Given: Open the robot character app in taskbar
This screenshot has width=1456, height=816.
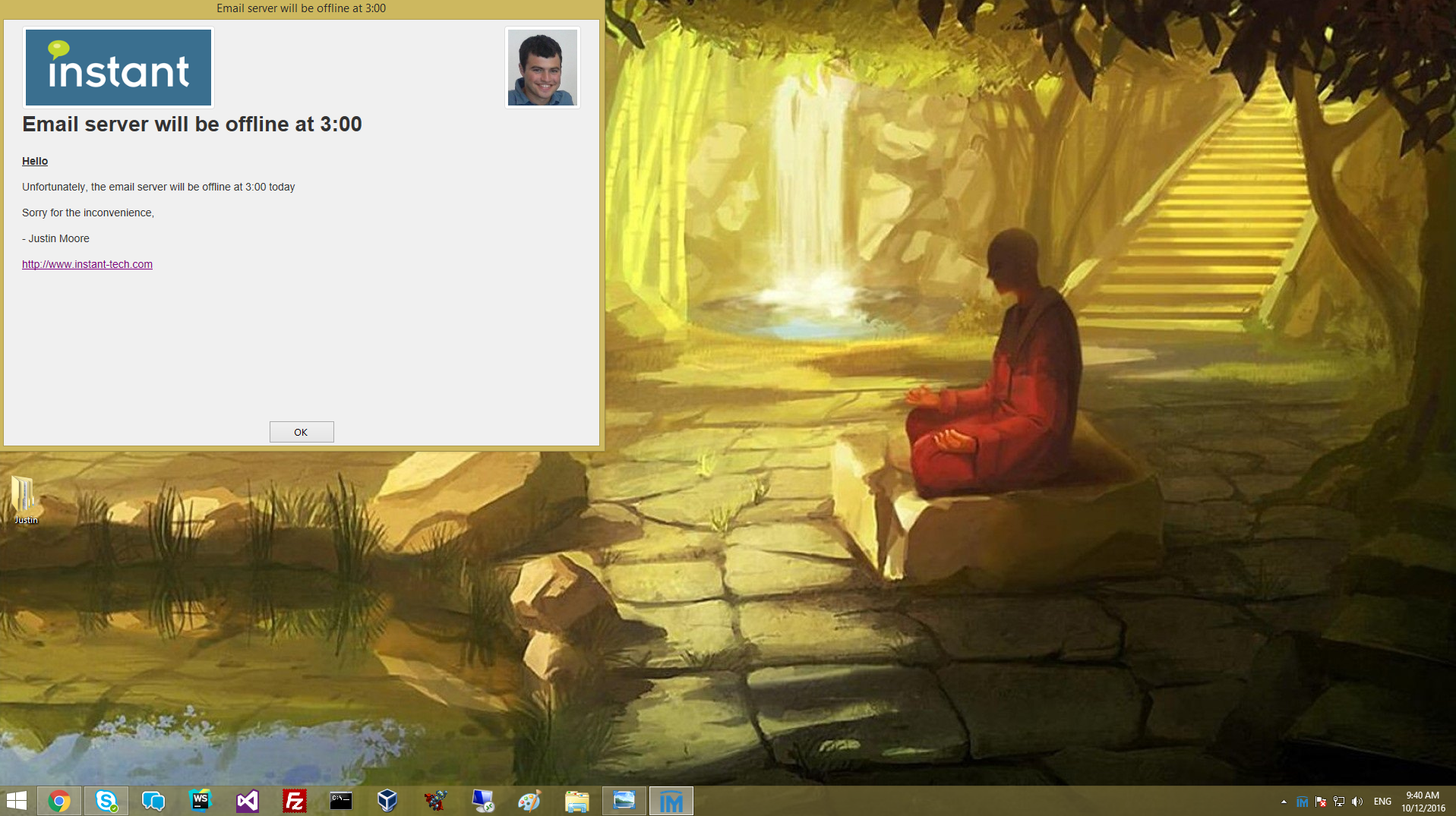Looking at the screenshot, I should pos(436,801).
